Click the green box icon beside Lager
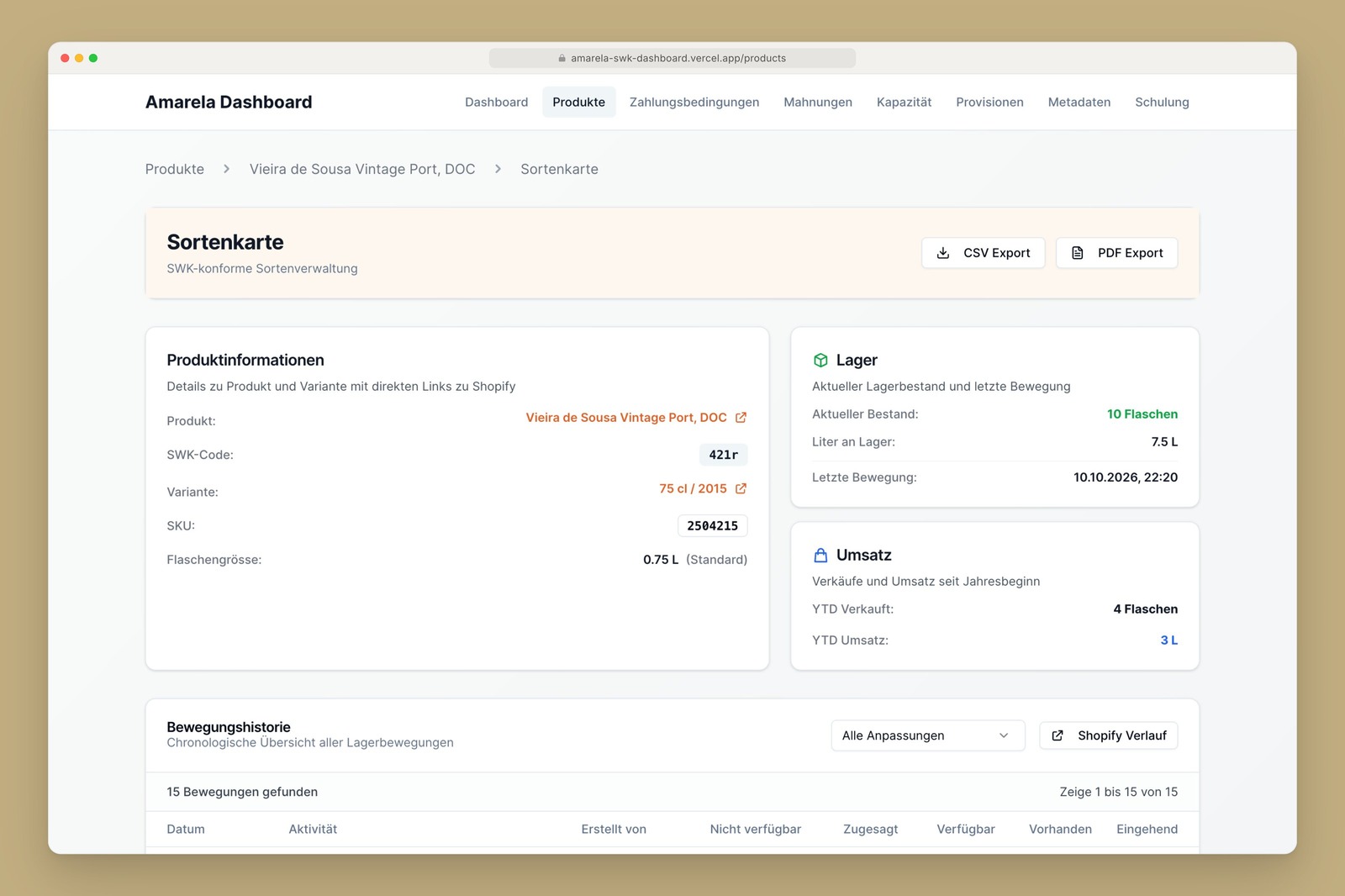 [820, 361]
